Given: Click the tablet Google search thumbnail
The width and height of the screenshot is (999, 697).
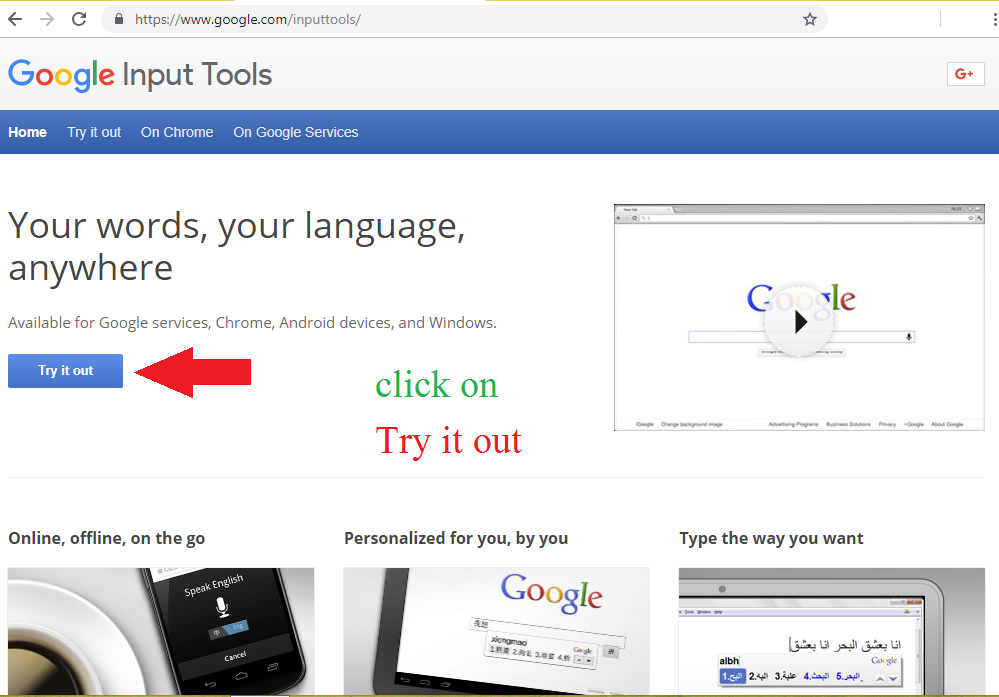Looking at the screenshot, I should coord(496,631).
